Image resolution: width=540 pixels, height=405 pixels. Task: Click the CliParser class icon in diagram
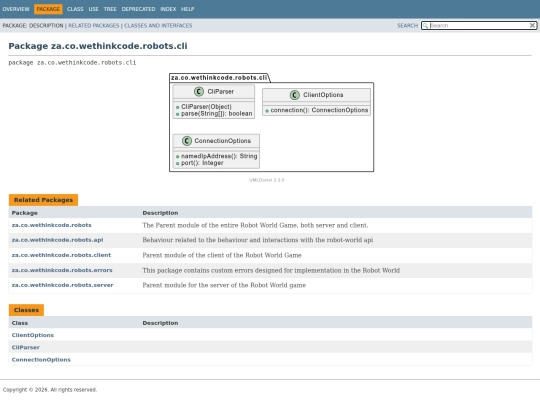click(x=199, y=92)
